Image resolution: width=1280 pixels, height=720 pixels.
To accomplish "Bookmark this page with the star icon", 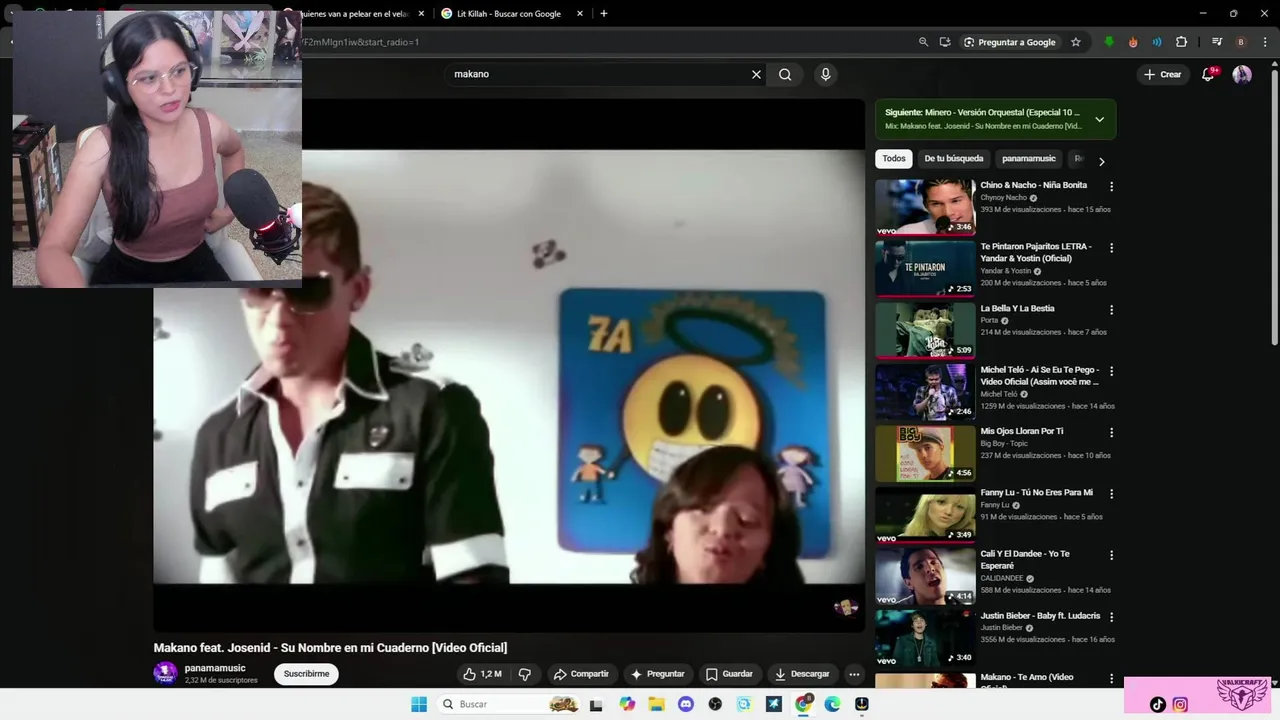I will point(1076,42).
